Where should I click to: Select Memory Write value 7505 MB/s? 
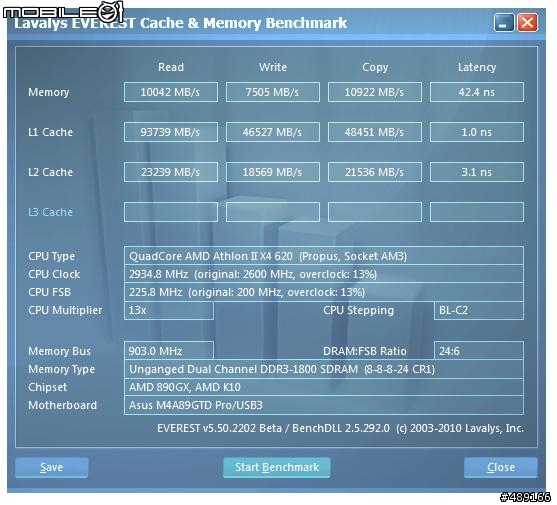click(273, 92)
